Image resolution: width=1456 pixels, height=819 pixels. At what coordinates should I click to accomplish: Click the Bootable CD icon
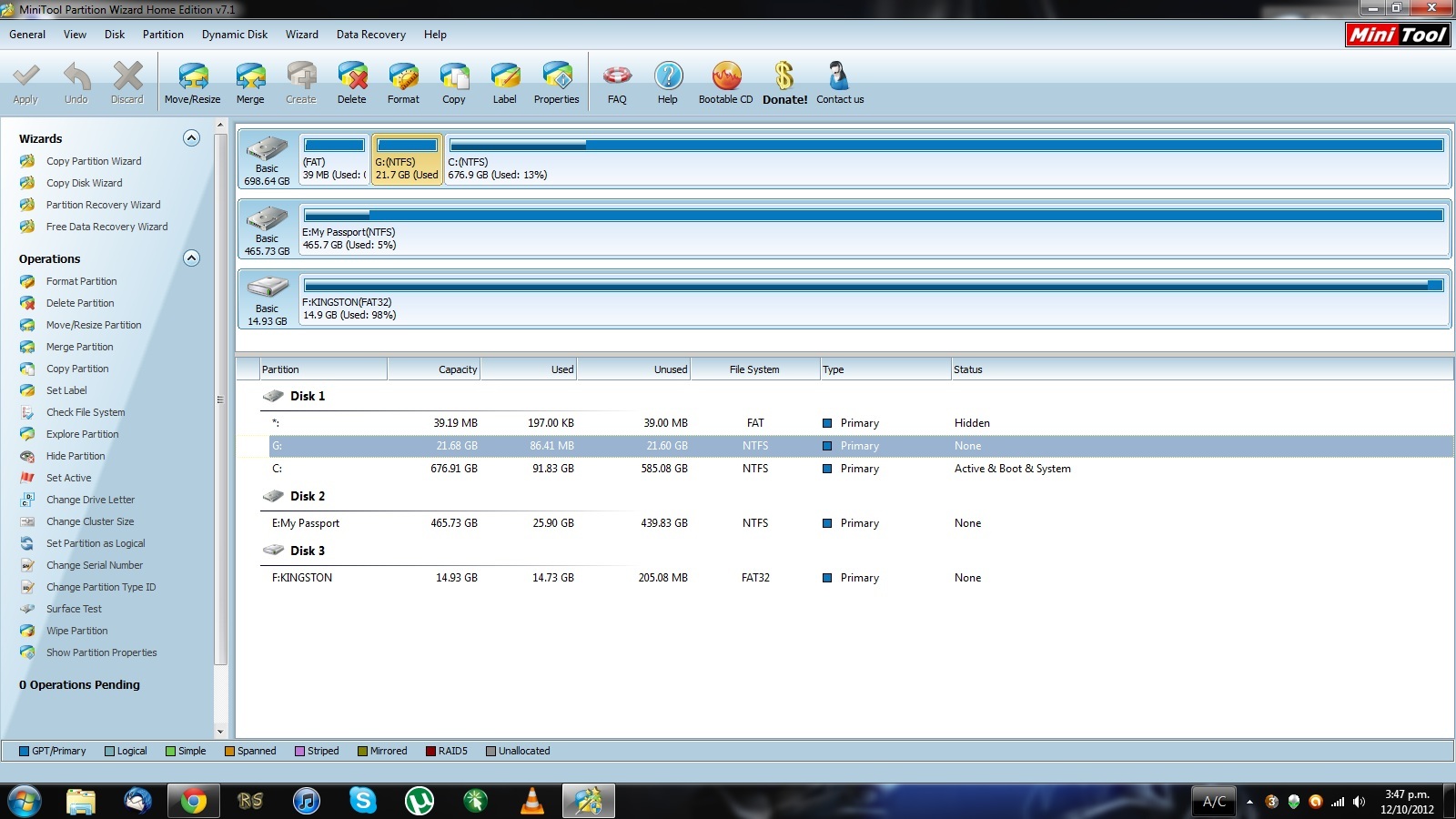[x=726, y=83]
